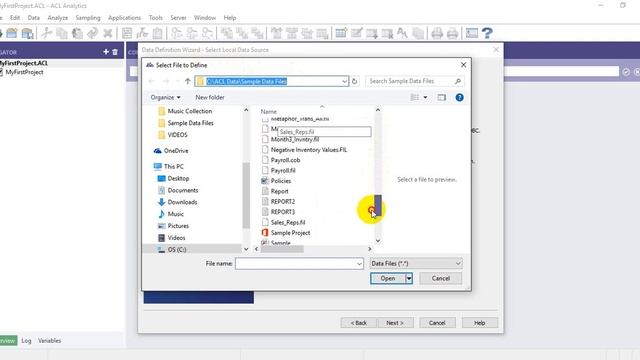Open the Applications menu
This screenshot has width=640, height=360.
pos(124,18)
